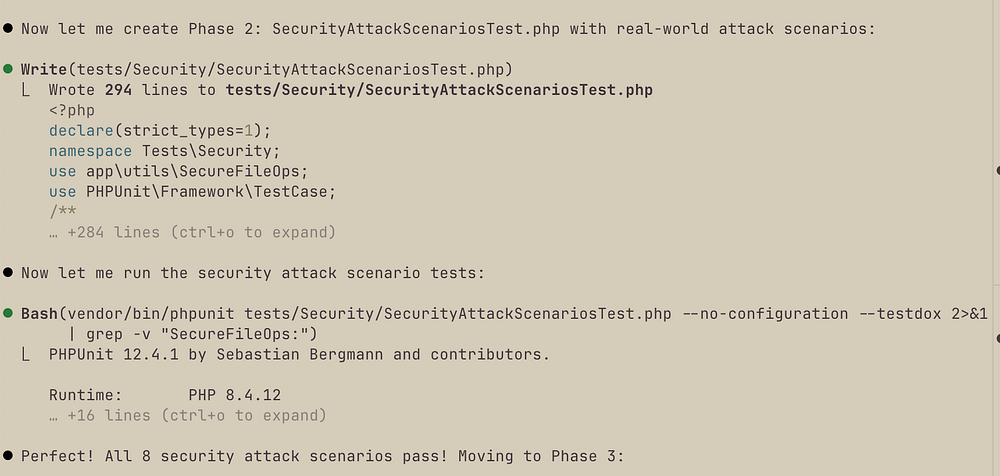Click the green bullet beside the Write command
This screenshot has height=476, width=1000.
tap(9, 69)
